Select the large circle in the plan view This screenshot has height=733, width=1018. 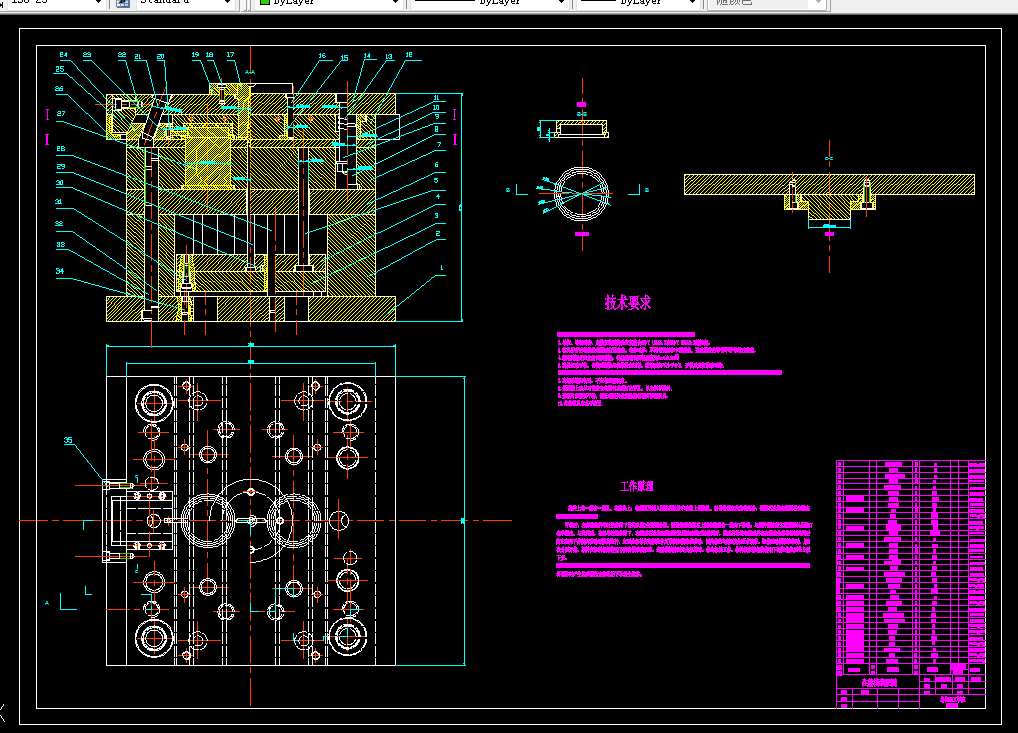[251, 521]
